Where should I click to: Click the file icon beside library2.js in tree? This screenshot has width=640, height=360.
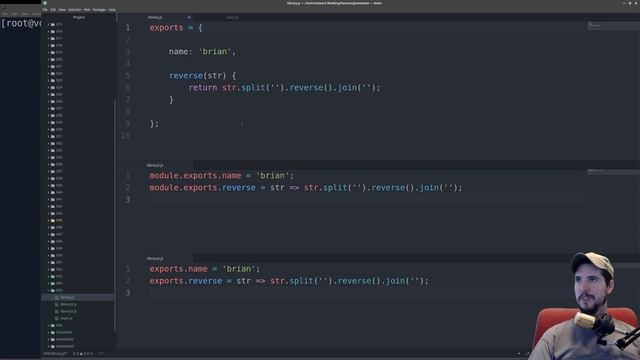pyautogui.click(x=57, y=304)
